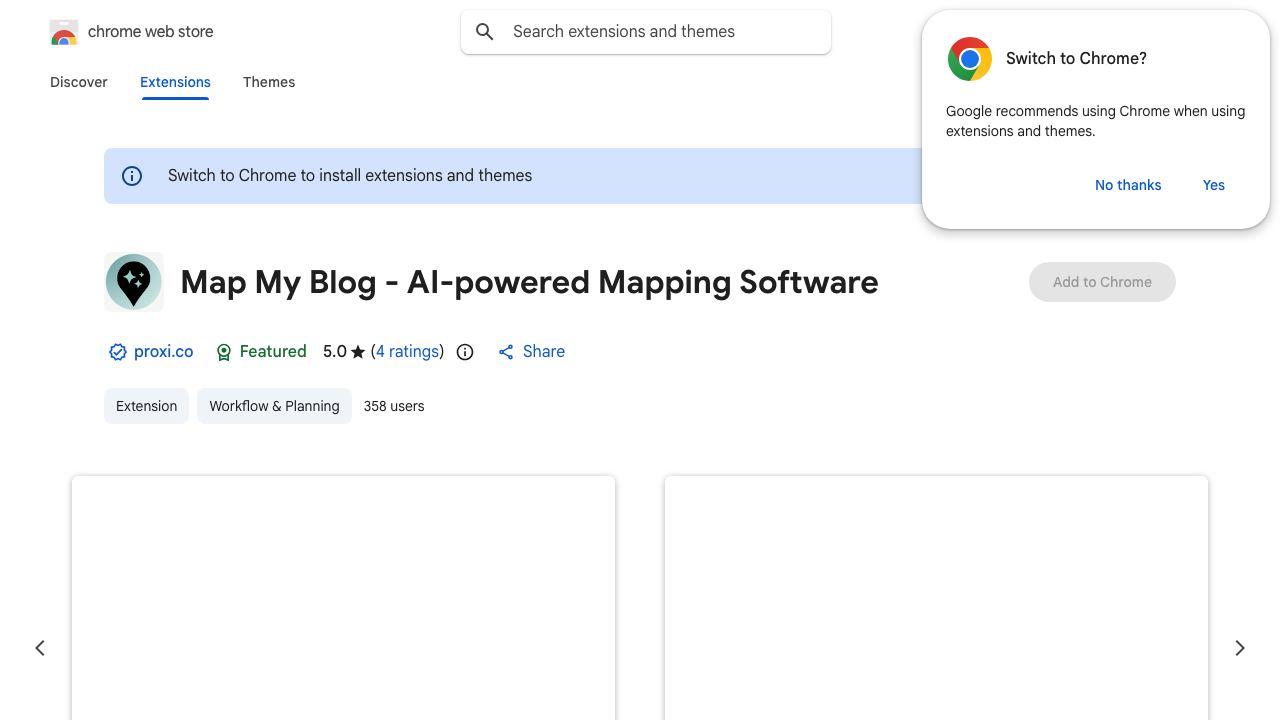1280x720 pixels.
Task: Click the Featured label text
Action: (x=273, y=352)
